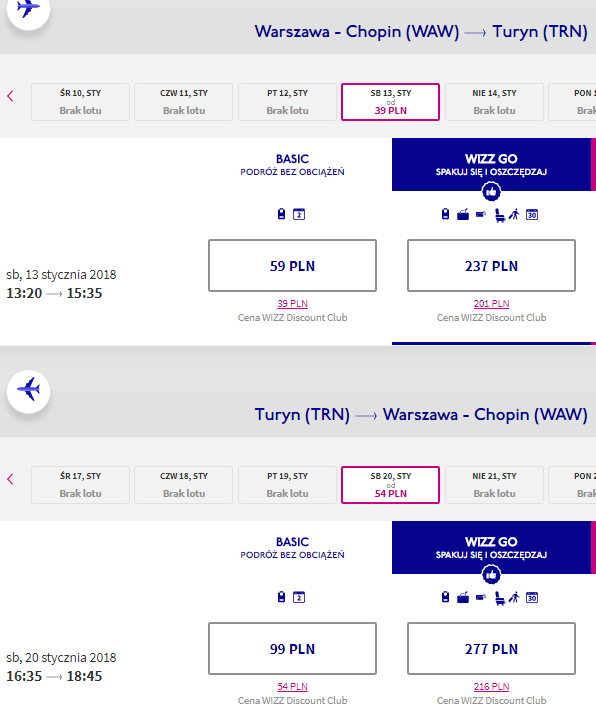
Task: Choose the 59 PLN BASIC outbound fare
Action: (x=292, y=266)
